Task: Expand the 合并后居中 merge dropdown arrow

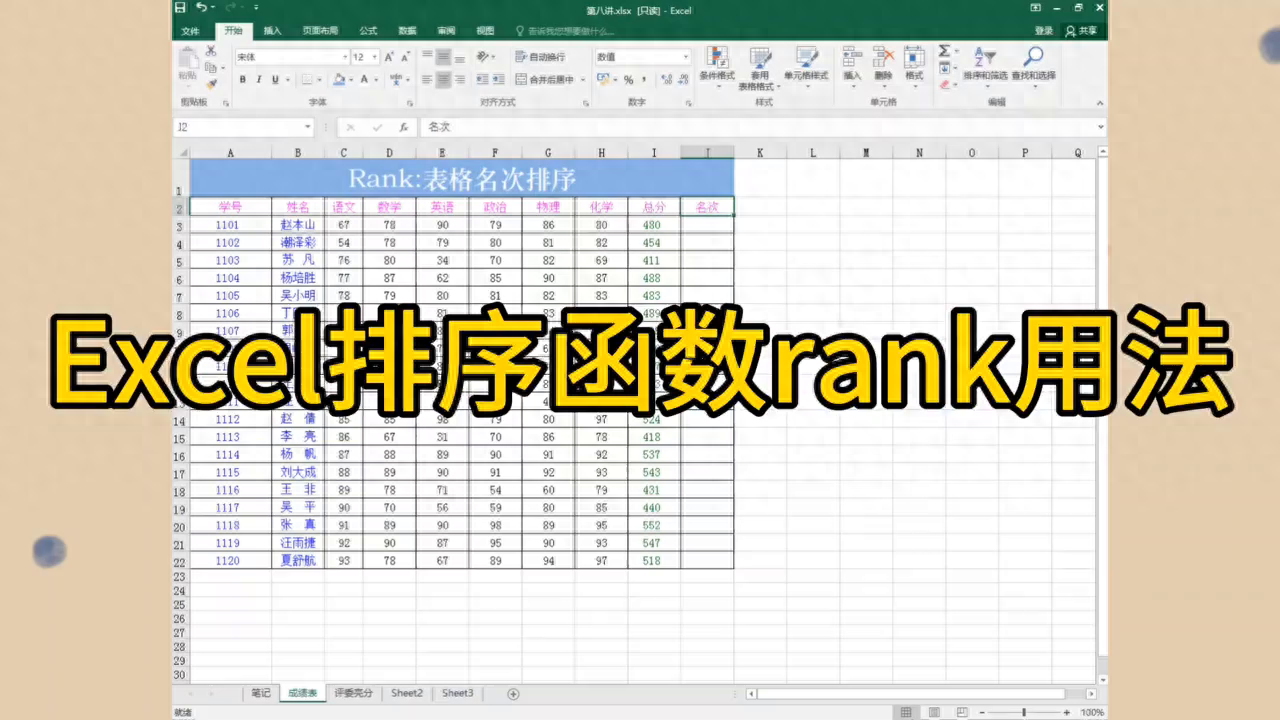Action: (x=584, y=79)
